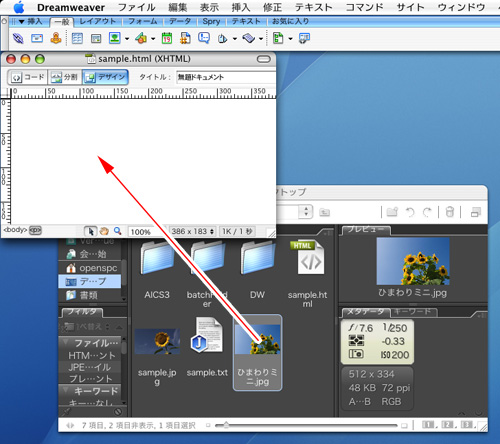Click the Image insert icon
Screen dimensions: 500x444
point(115,38)
